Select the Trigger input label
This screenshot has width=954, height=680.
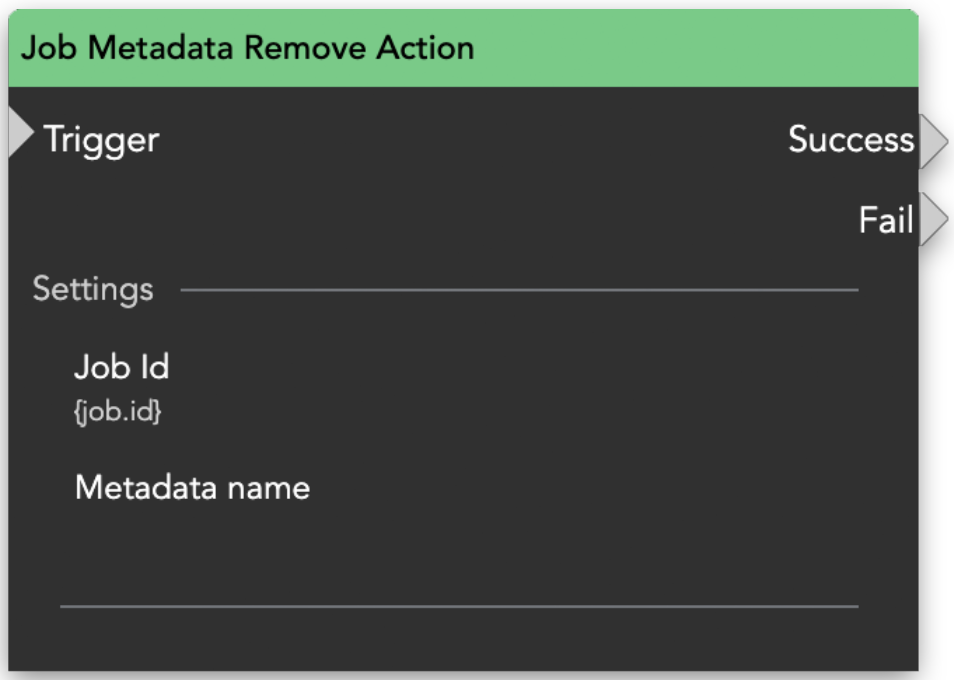[101, 139]
